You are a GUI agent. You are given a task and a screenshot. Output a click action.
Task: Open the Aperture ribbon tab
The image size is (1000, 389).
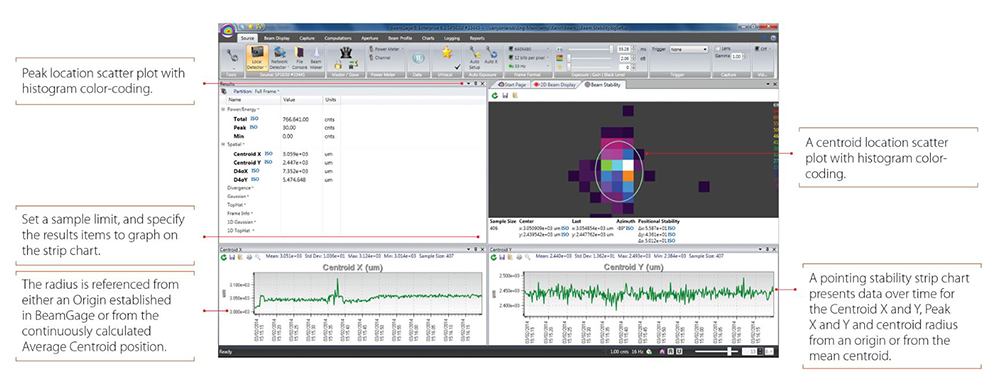click(369, 38)
